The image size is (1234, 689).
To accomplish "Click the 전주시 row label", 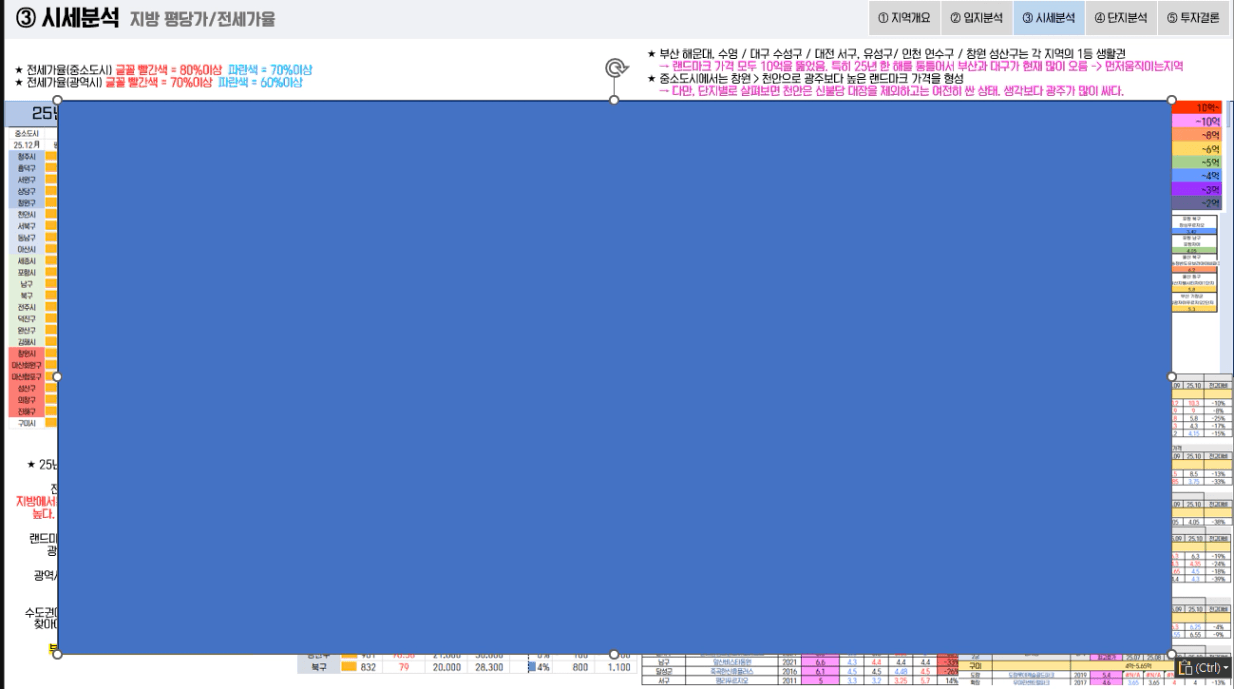I will coord(26,307).
